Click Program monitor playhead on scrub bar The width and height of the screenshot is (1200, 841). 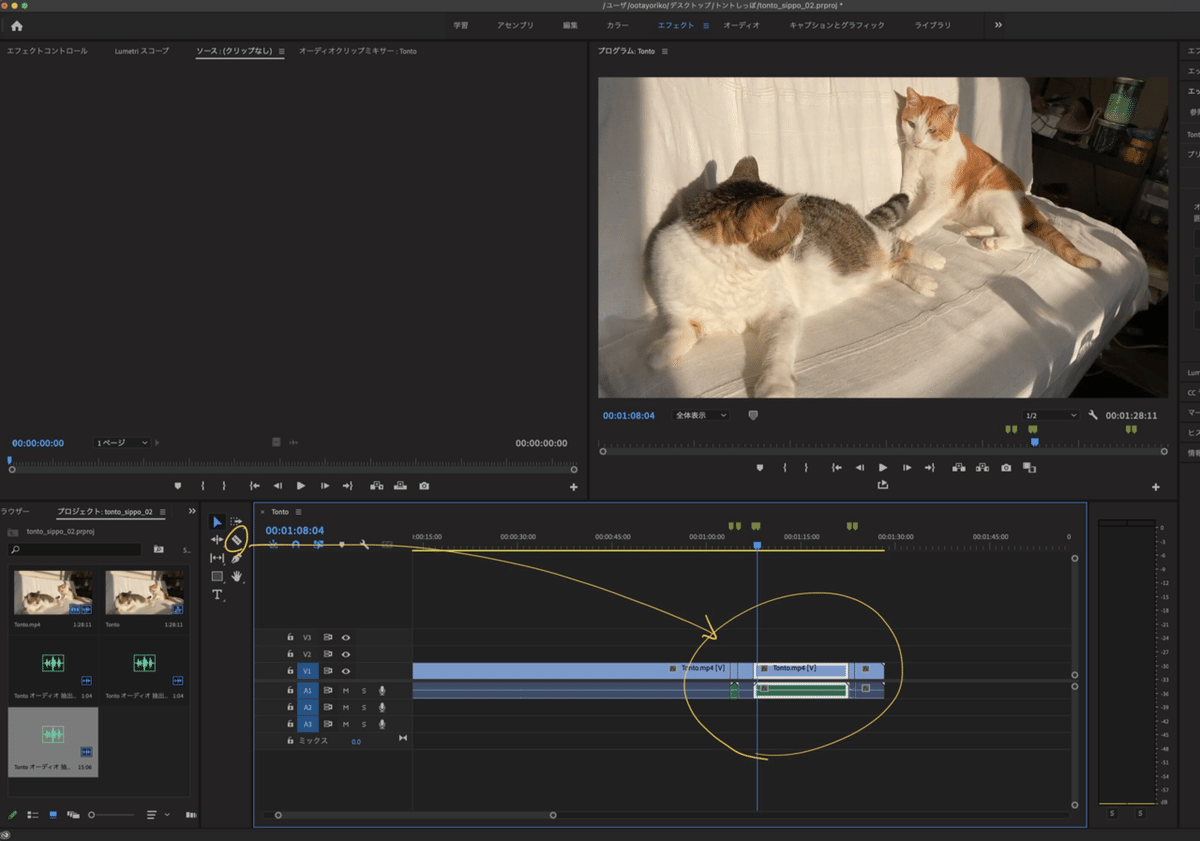click(x=1034, y=441)
